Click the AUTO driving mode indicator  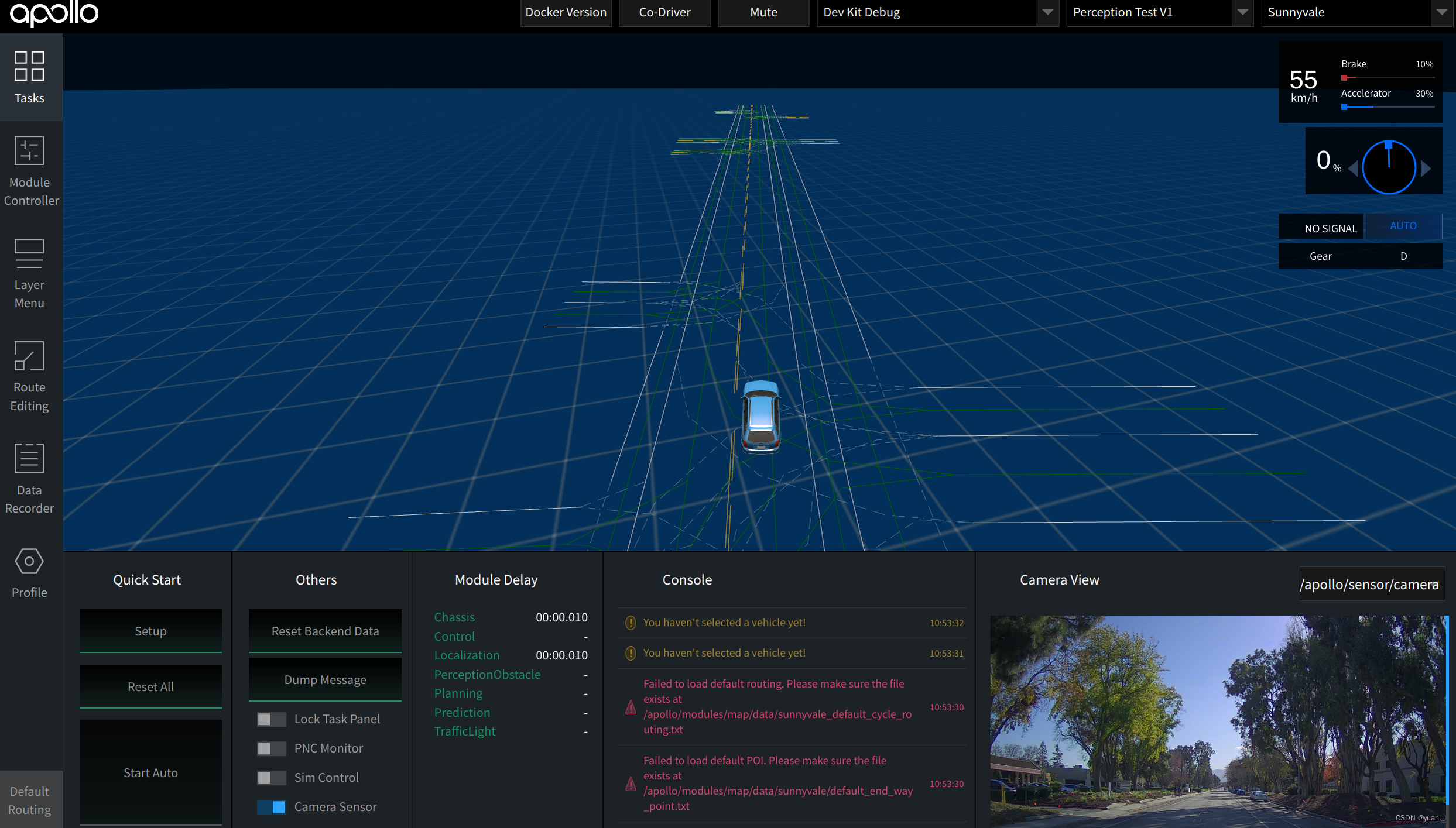[x=1403, y=226]
